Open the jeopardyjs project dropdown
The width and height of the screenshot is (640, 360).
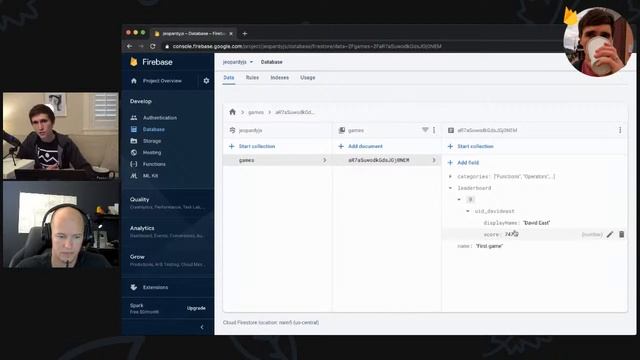pos(238,62)
